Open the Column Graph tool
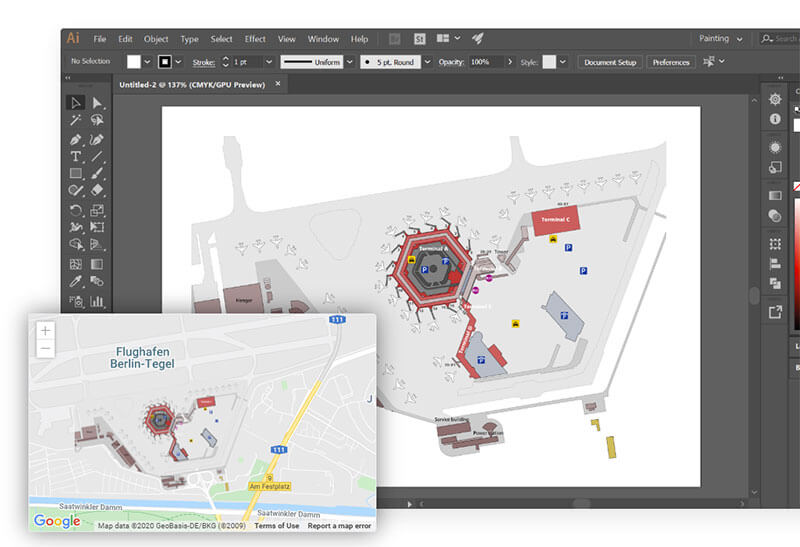Viewport: 800px width, 547px height. (x=97, y=301)
